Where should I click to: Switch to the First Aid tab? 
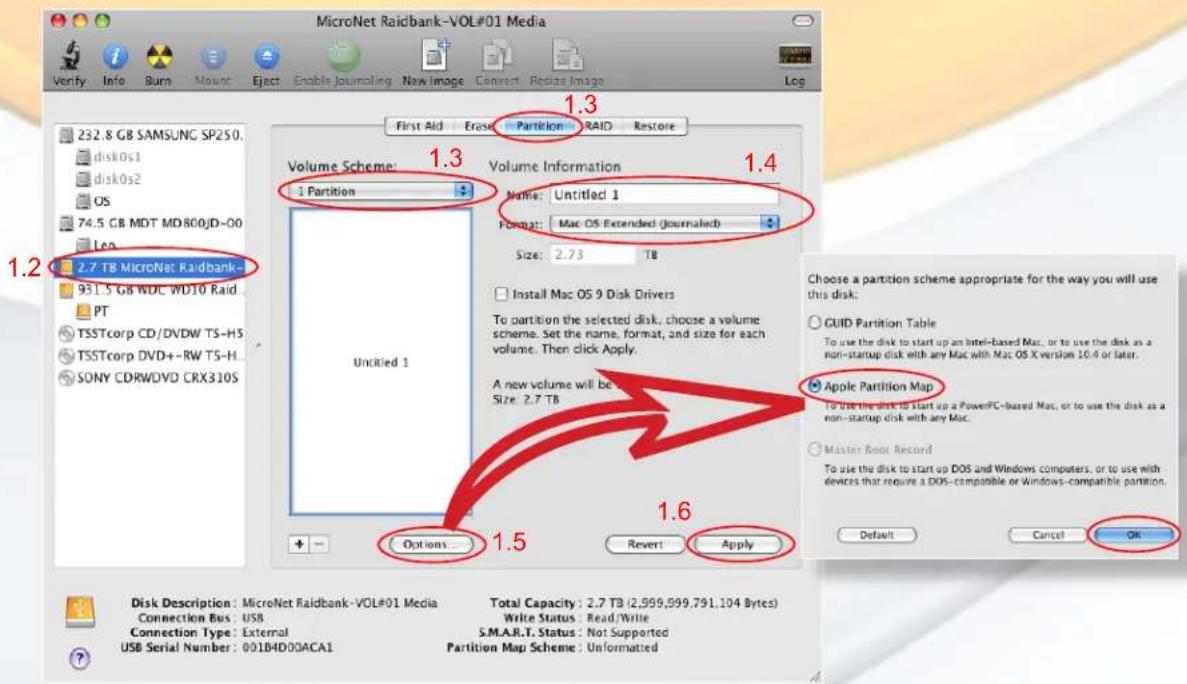tap(419, 126)
